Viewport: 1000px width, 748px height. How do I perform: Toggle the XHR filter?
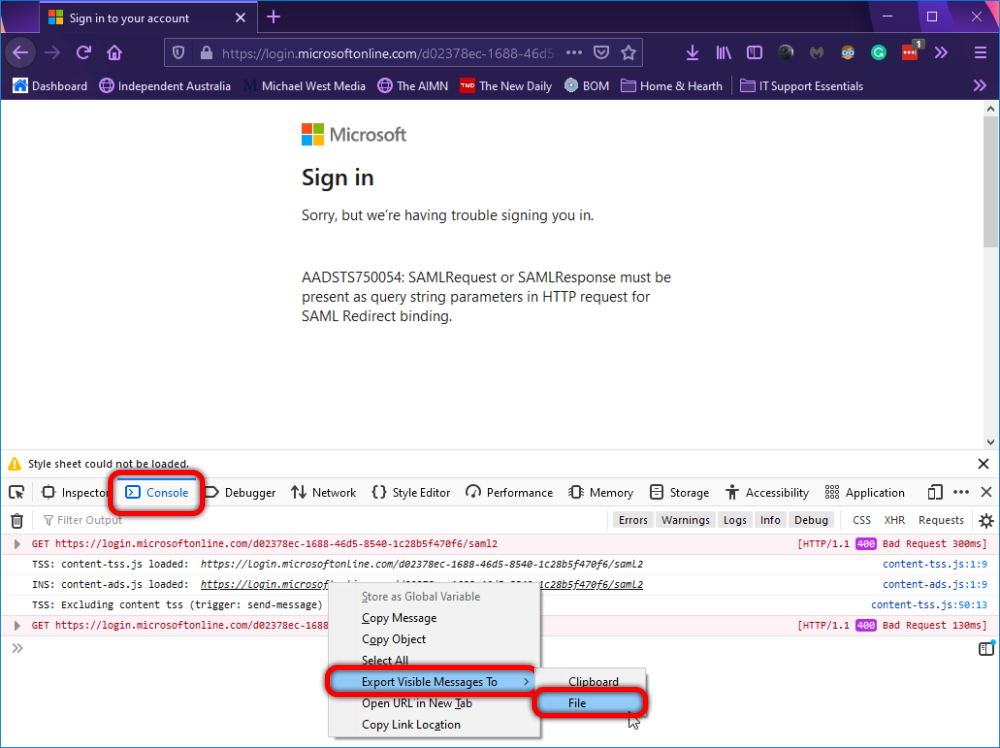pyautogui.click(x=894, y=520)
